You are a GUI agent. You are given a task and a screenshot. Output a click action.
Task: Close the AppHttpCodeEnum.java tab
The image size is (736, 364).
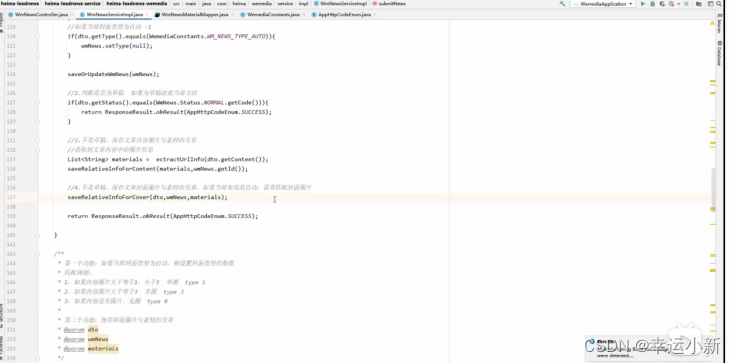coord(375,15)
